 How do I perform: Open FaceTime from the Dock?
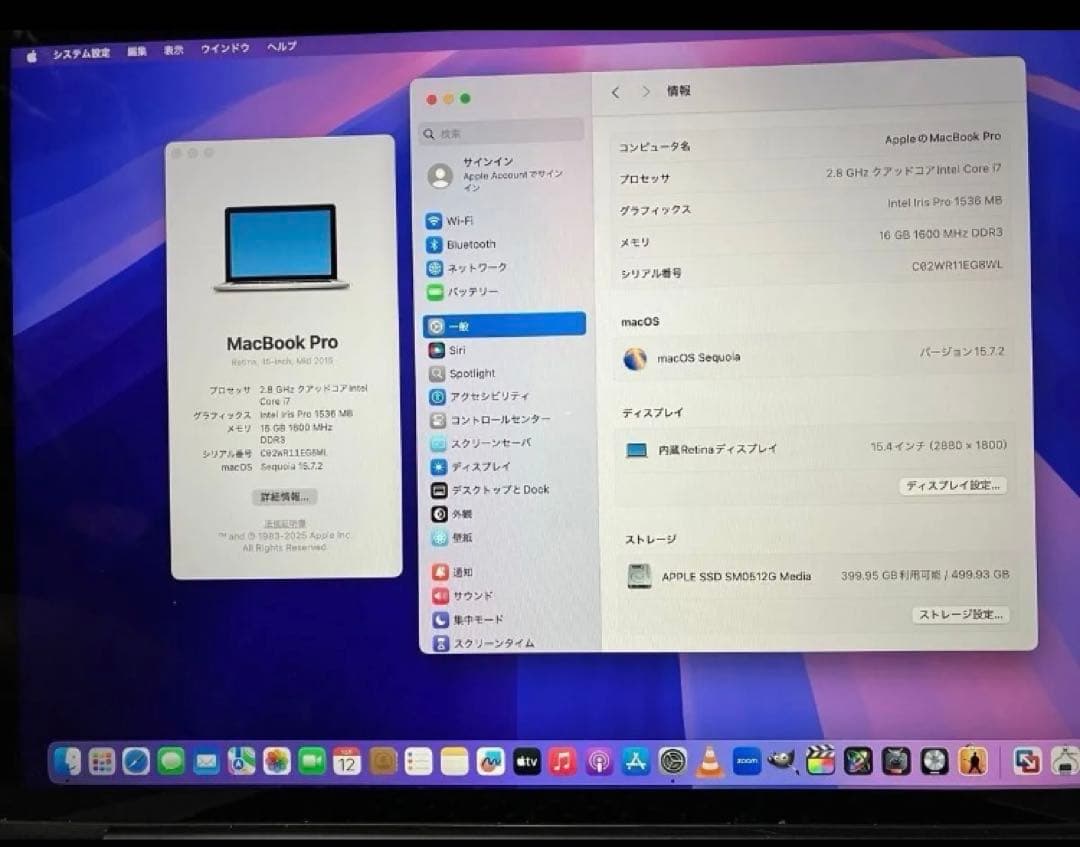click(x=311, y=762)
